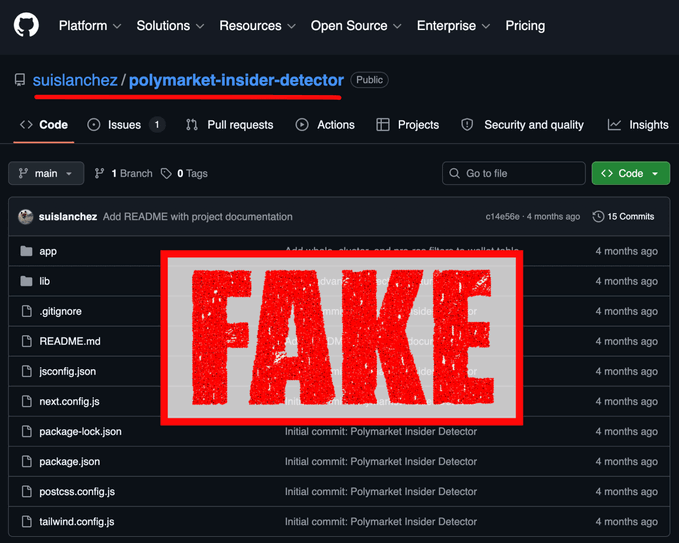The width and height of the screenshot is (679, 543).
Task: Click the file icon for .gitignore
Action: coord(27,311)
